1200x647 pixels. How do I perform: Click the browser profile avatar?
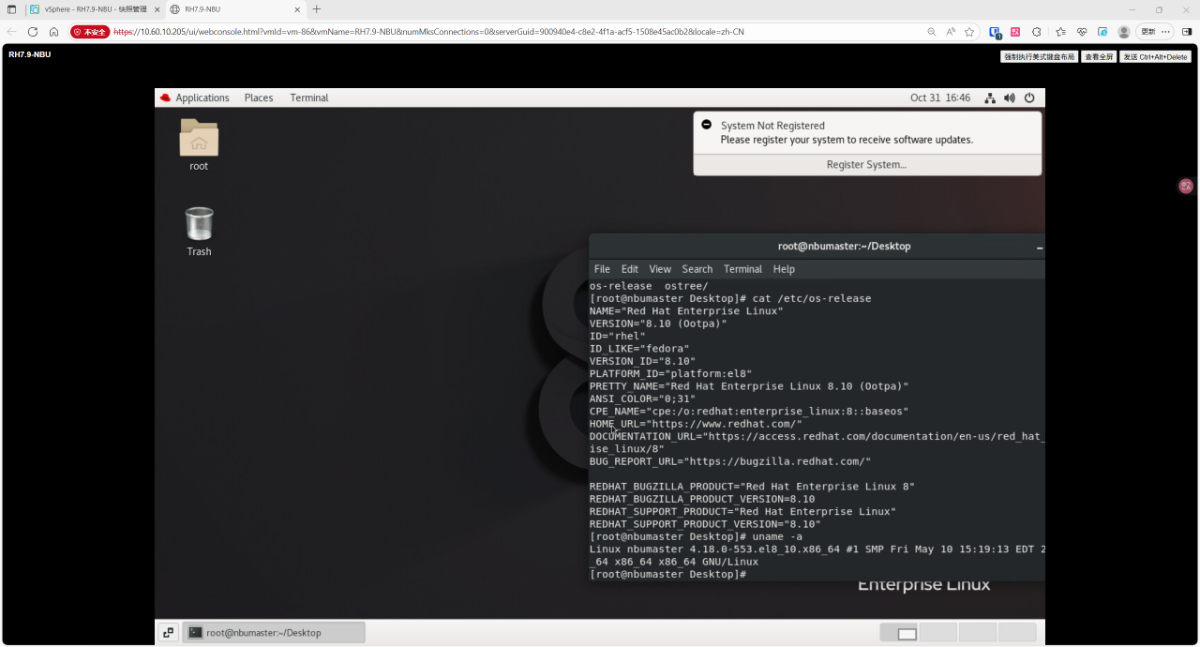coord(1124,32)
